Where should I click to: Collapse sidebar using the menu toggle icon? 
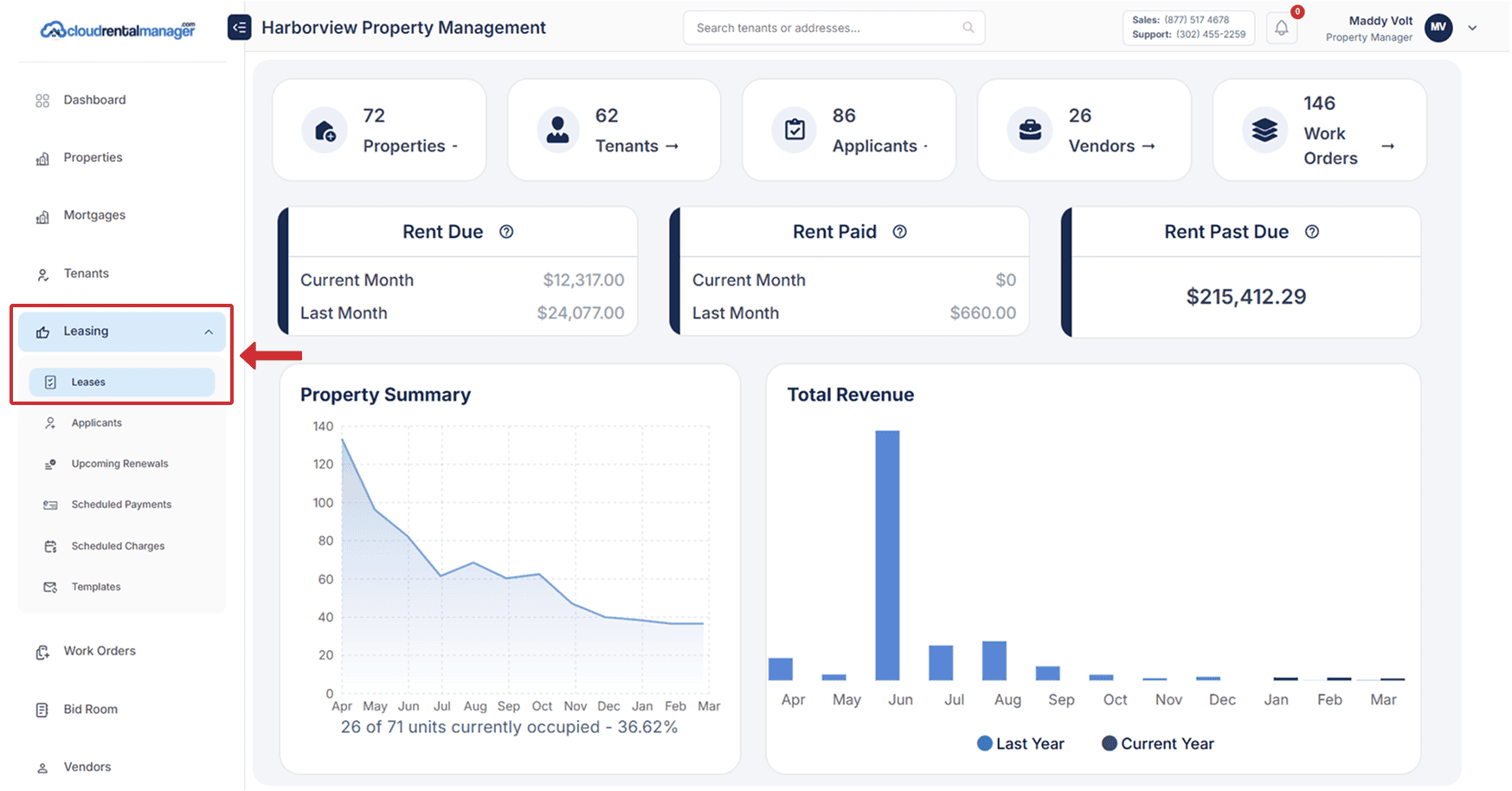pos(239,28)
